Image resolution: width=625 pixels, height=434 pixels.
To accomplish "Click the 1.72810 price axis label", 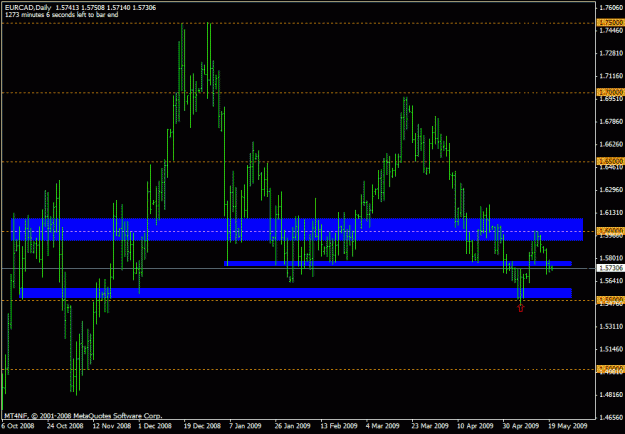I will [x=611, y=53].
